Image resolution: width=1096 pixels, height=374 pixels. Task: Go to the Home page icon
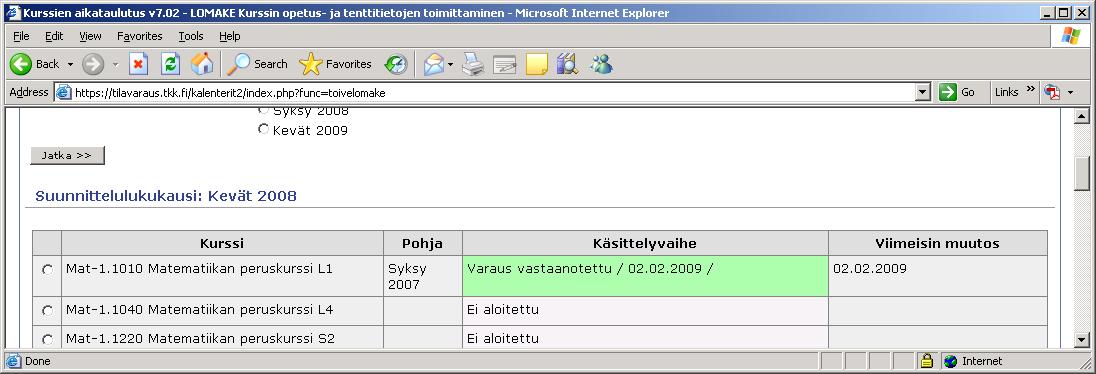tap(202, 64)
